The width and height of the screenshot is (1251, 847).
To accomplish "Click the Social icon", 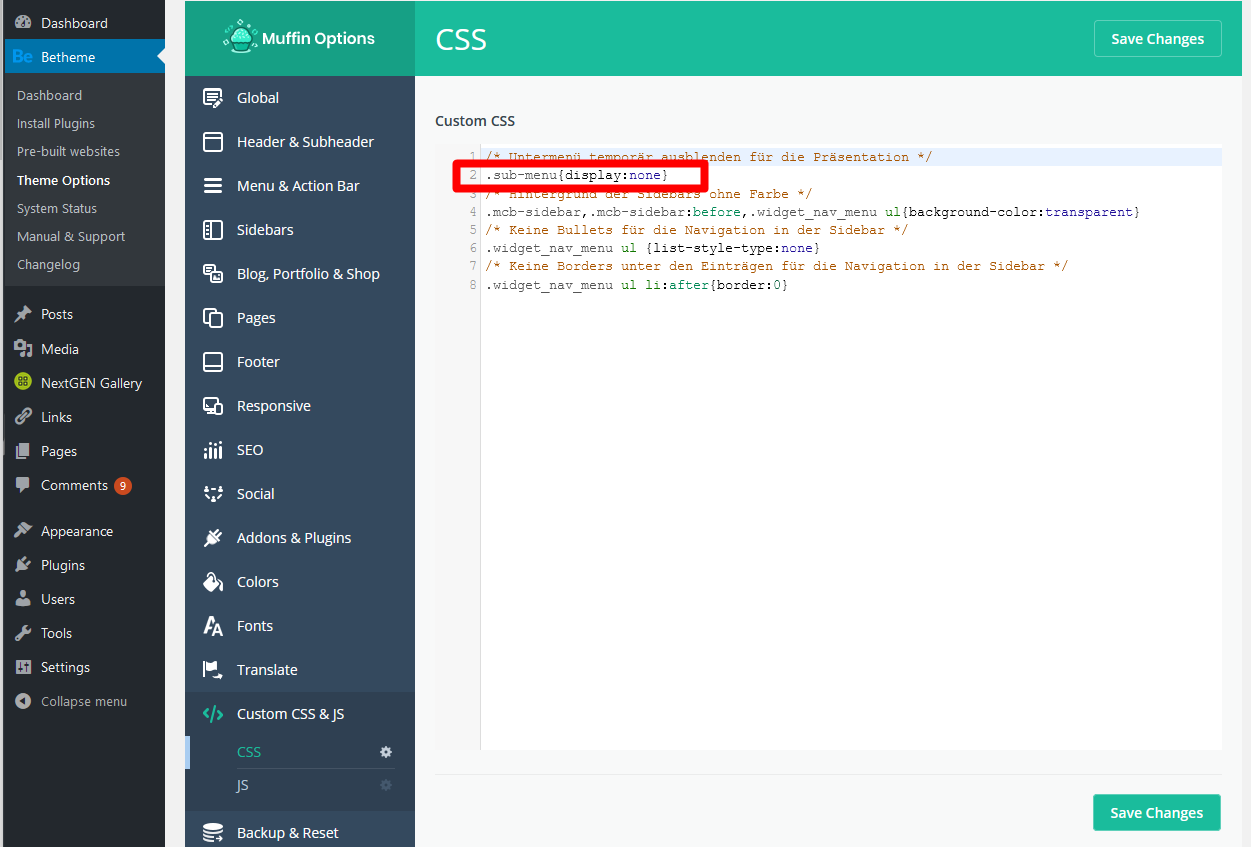I will pyautogui.click(x=213, y=494).
